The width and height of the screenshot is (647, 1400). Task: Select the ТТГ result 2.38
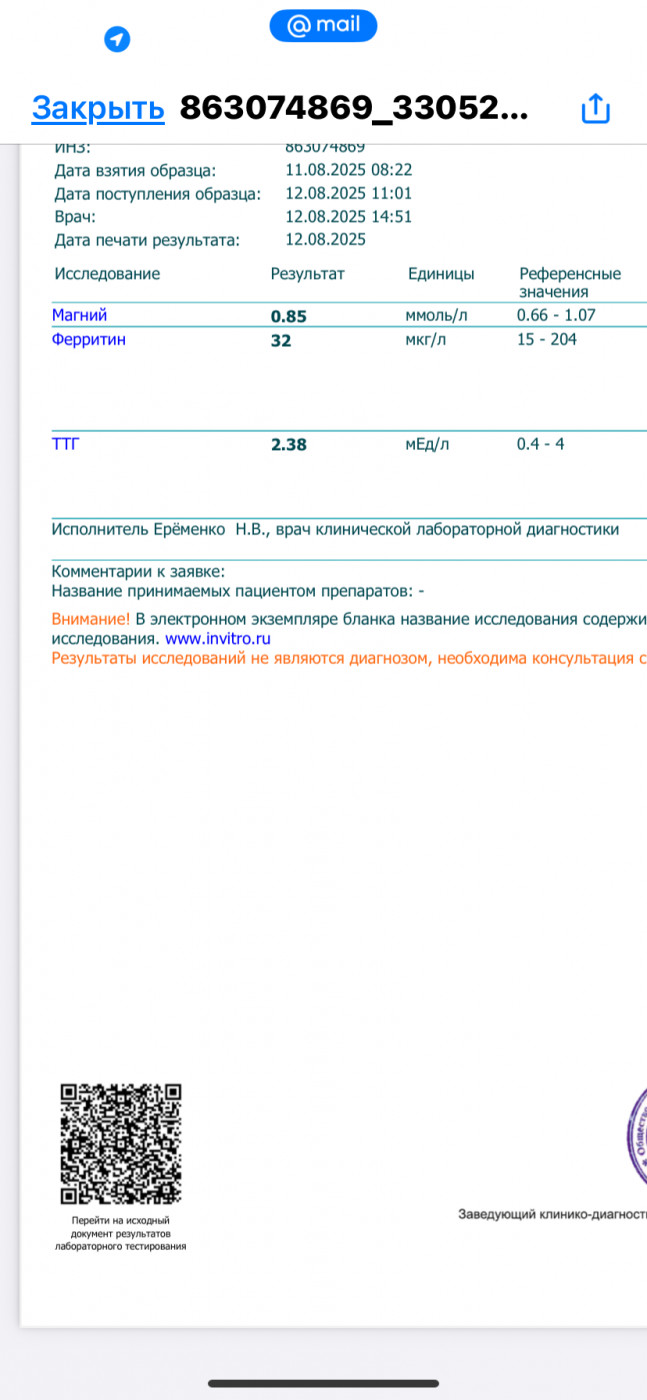289,444
